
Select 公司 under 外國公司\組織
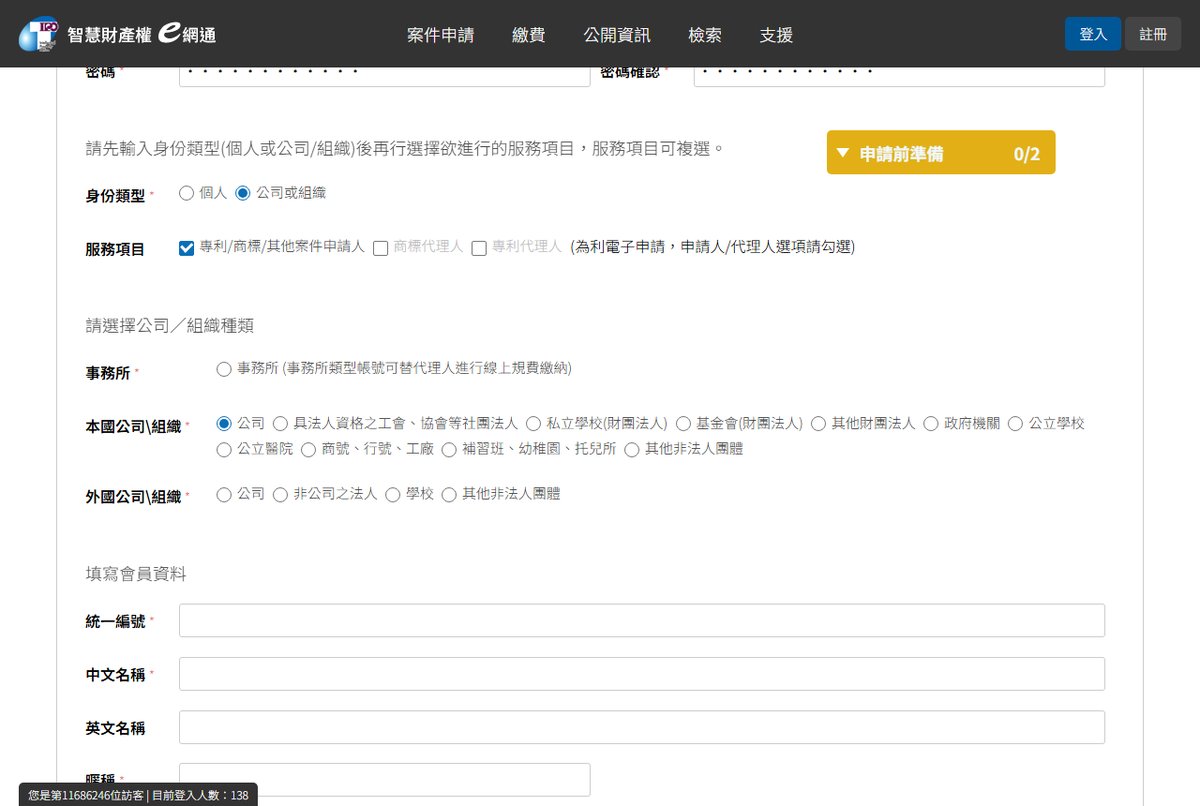224,494
